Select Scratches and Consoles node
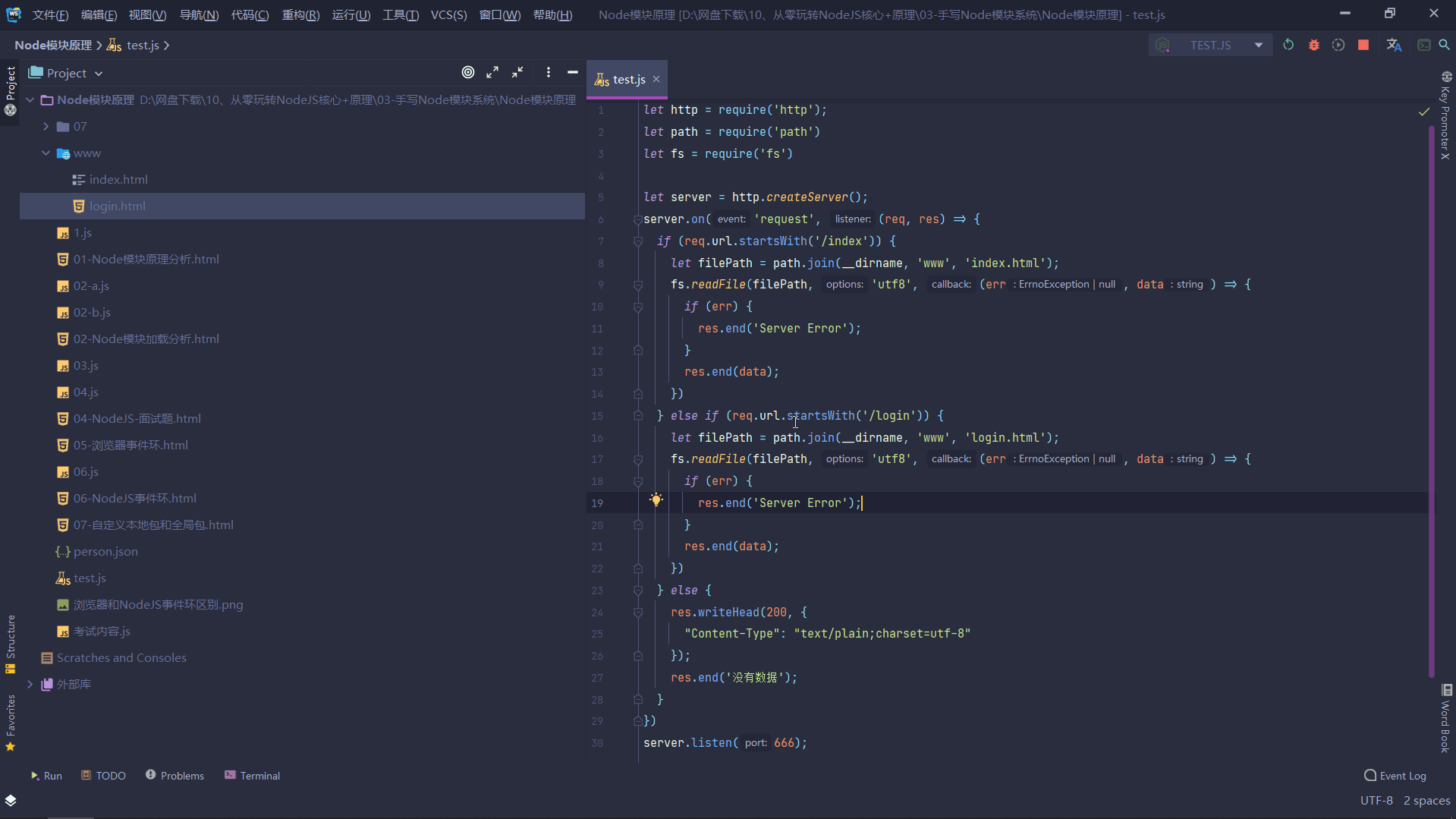The width and height of the screenshot is (1456, 819). (121, 657)
